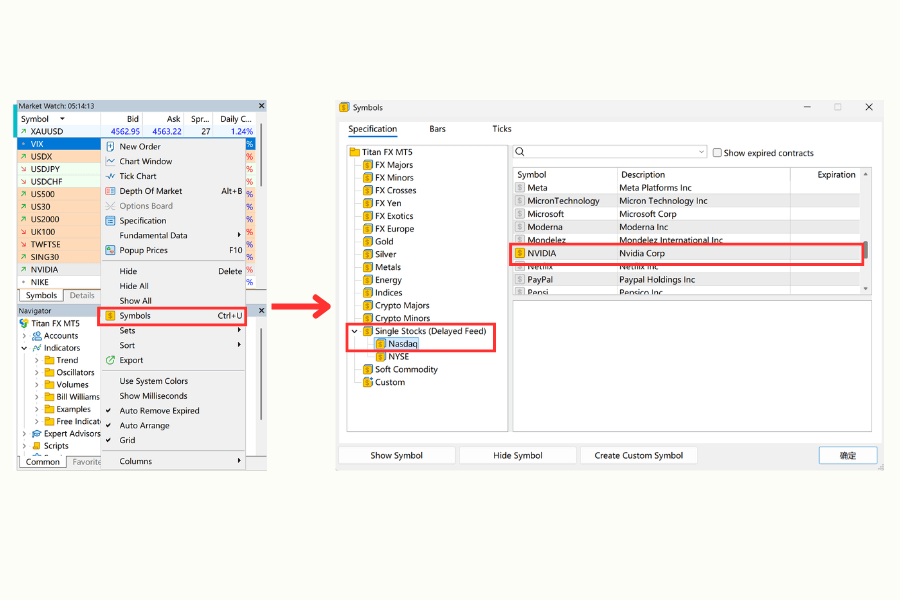Expand the Accounts node in Navigator
This screenshot has width=900, height=600.
pyautogui.click(x=24, y=336)
